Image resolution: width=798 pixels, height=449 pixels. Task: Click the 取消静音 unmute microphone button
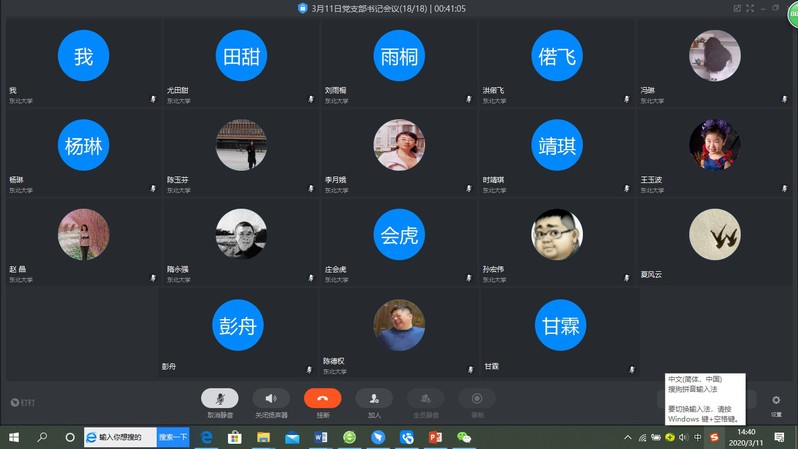[220, 398]
